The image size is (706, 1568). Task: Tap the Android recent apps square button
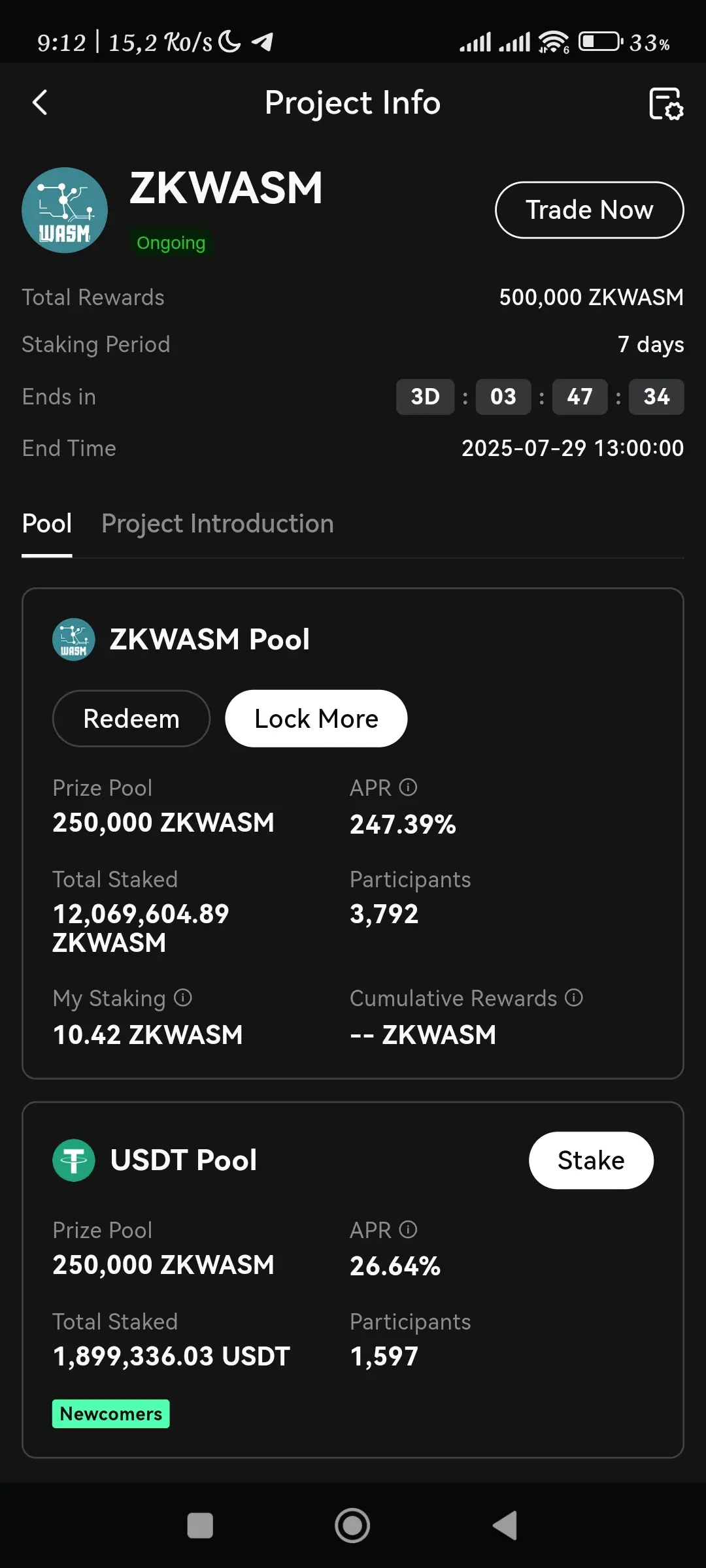[x=200, y=1526]
